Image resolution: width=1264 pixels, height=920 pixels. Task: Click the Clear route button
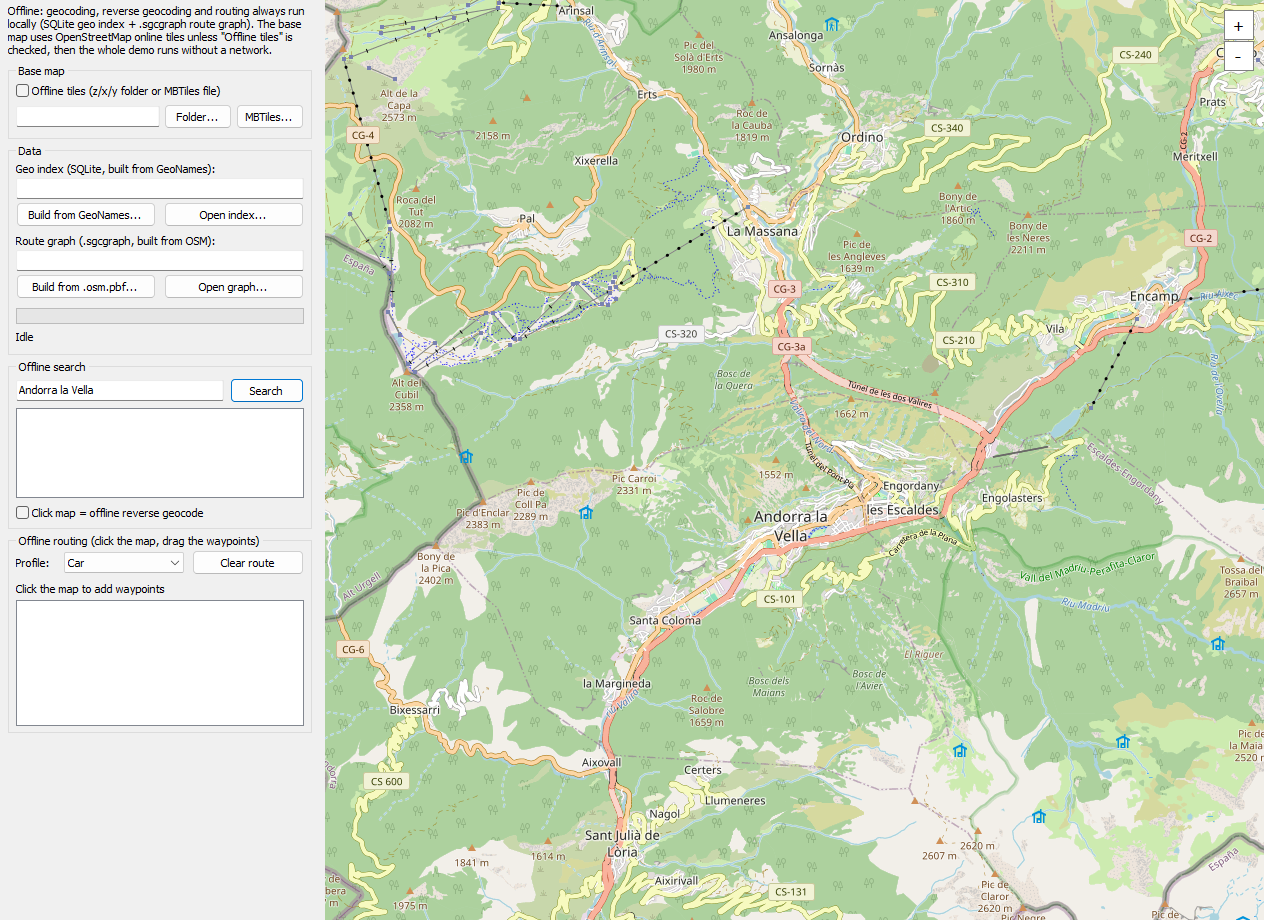(247, 563)
